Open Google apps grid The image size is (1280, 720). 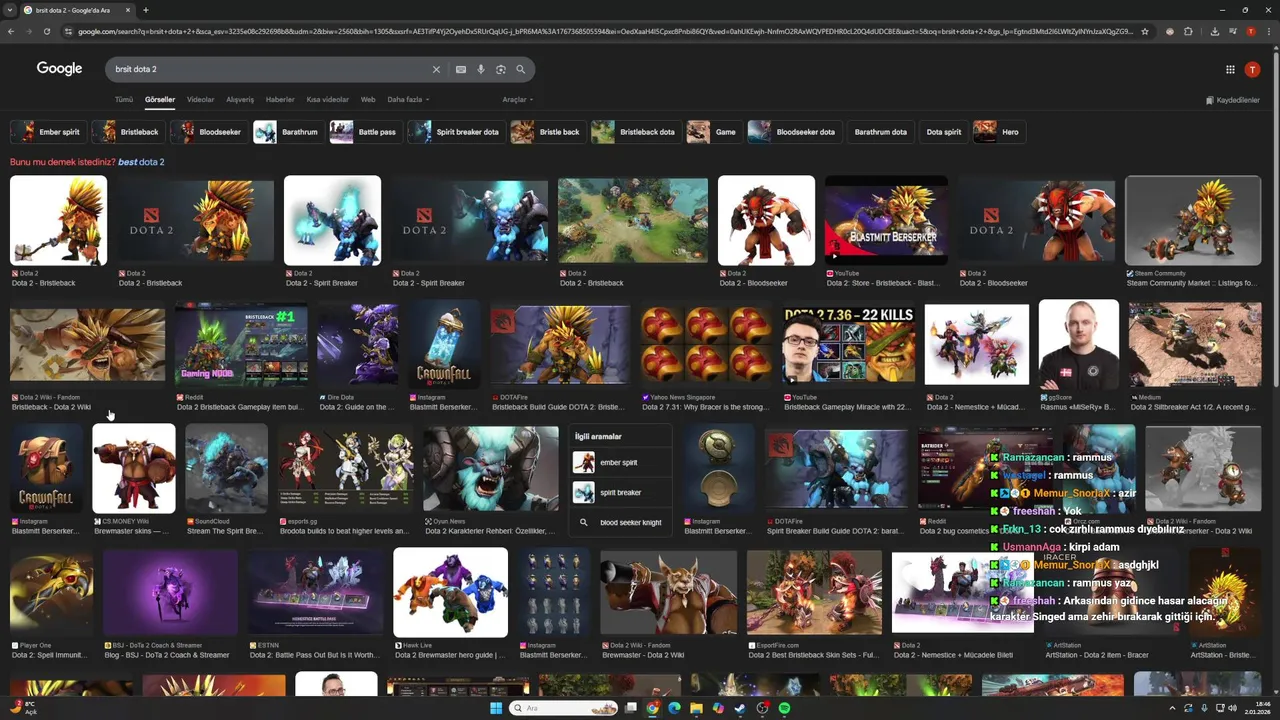[x=1230, y=69]
